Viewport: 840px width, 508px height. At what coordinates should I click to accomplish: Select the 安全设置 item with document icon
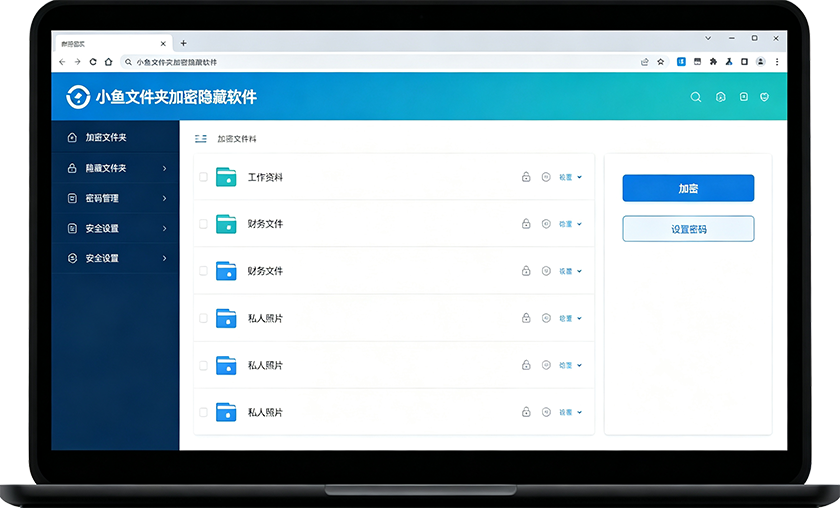tap(115, 228)
